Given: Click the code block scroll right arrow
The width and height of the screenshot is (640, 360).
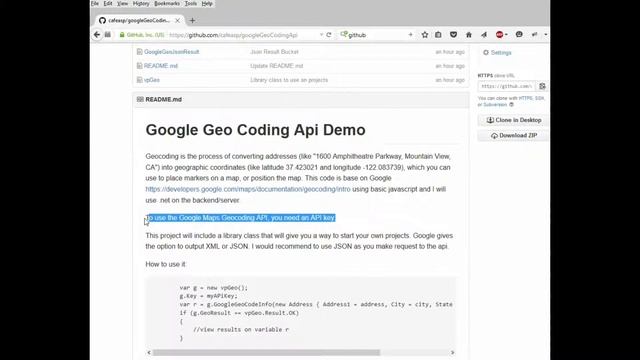Looking at the screenshot, I should click(452, 352).
